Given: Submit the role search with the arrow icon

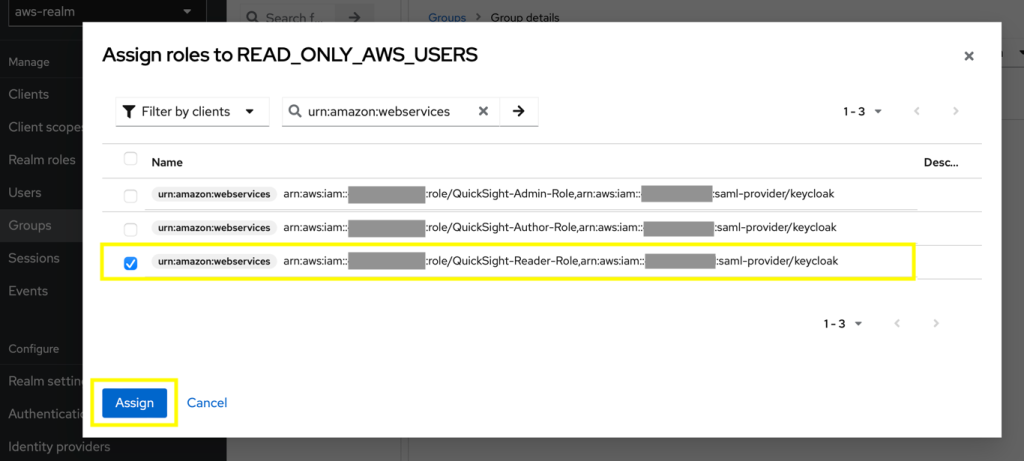Looking at the screenshot, I should (x=519, y=111).
